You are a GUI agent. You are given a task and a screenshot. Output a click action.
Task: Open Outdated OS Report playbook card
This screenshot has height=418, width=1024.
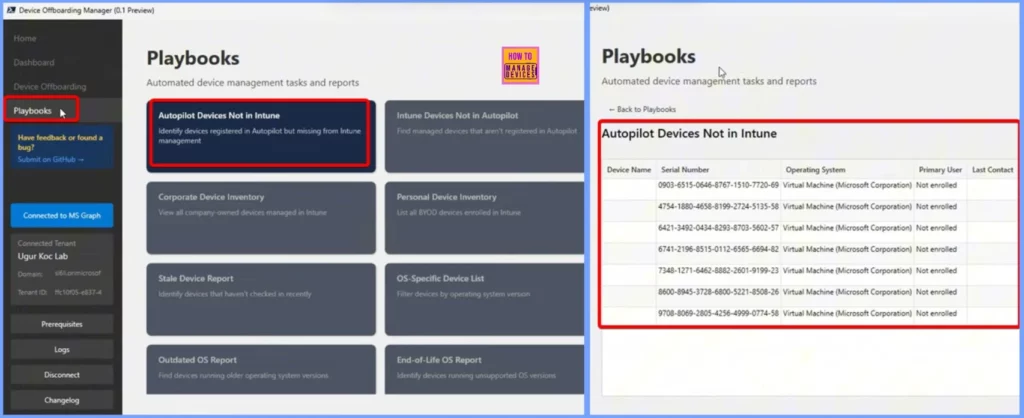261,370
